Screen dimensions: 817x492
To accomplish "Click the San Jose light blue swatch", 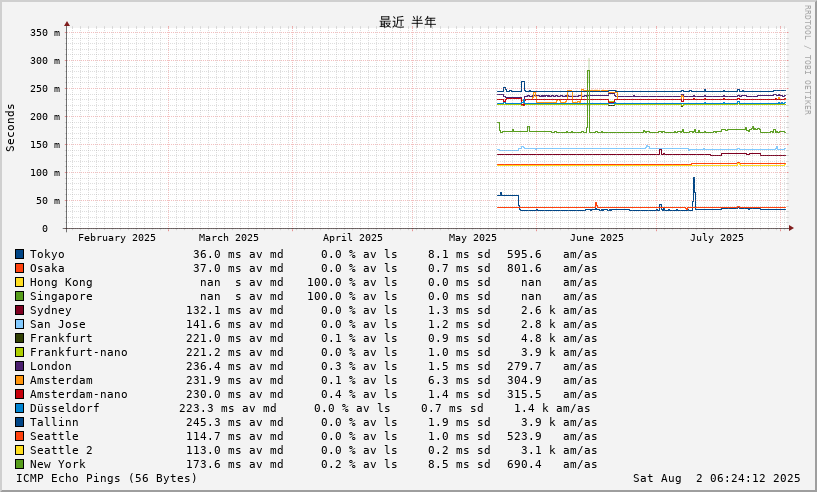I will 19,324.
